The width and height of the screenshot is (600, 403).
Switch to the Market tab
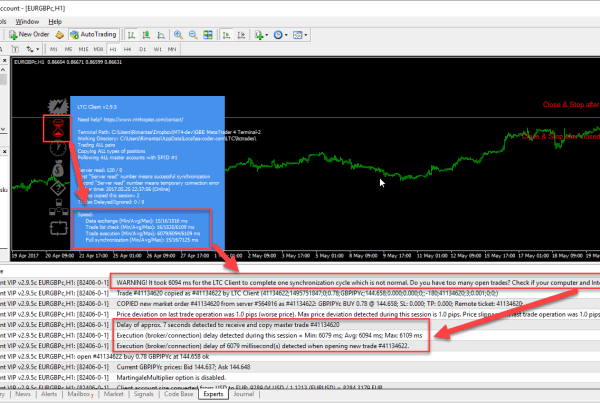coord(113,394)
